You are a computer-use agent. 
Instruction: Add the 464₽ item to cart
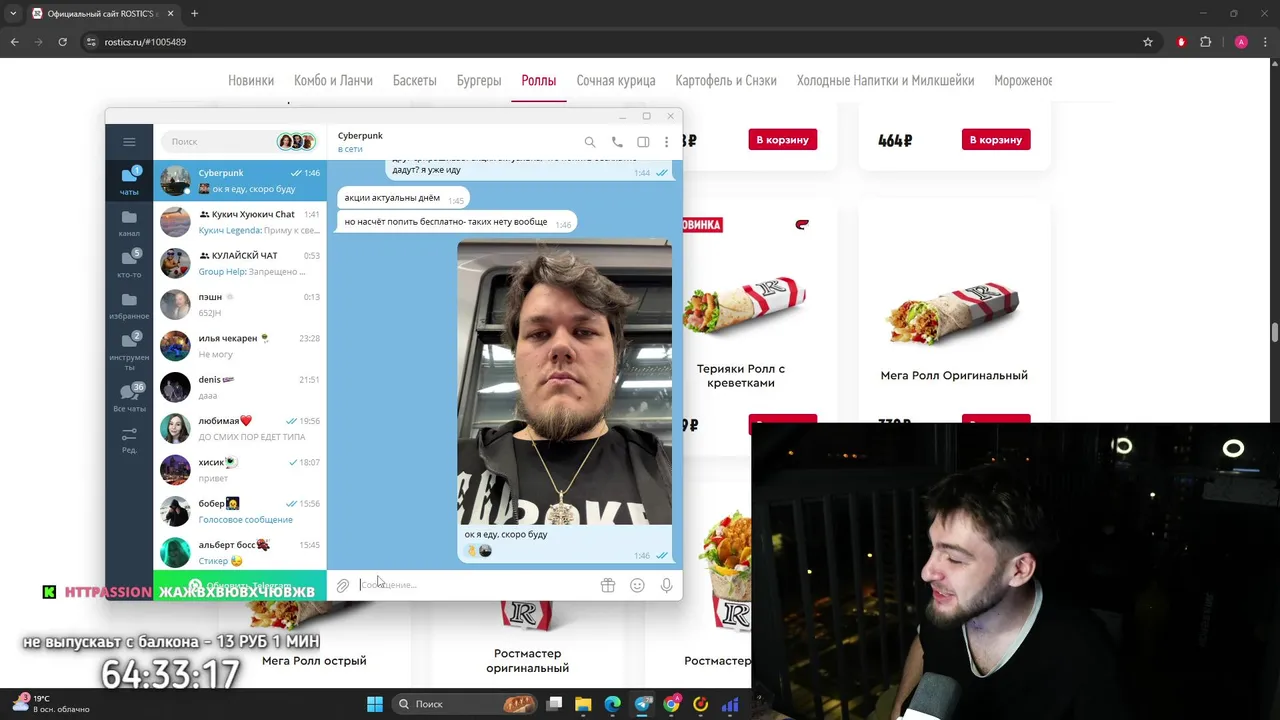coord(996,140)
